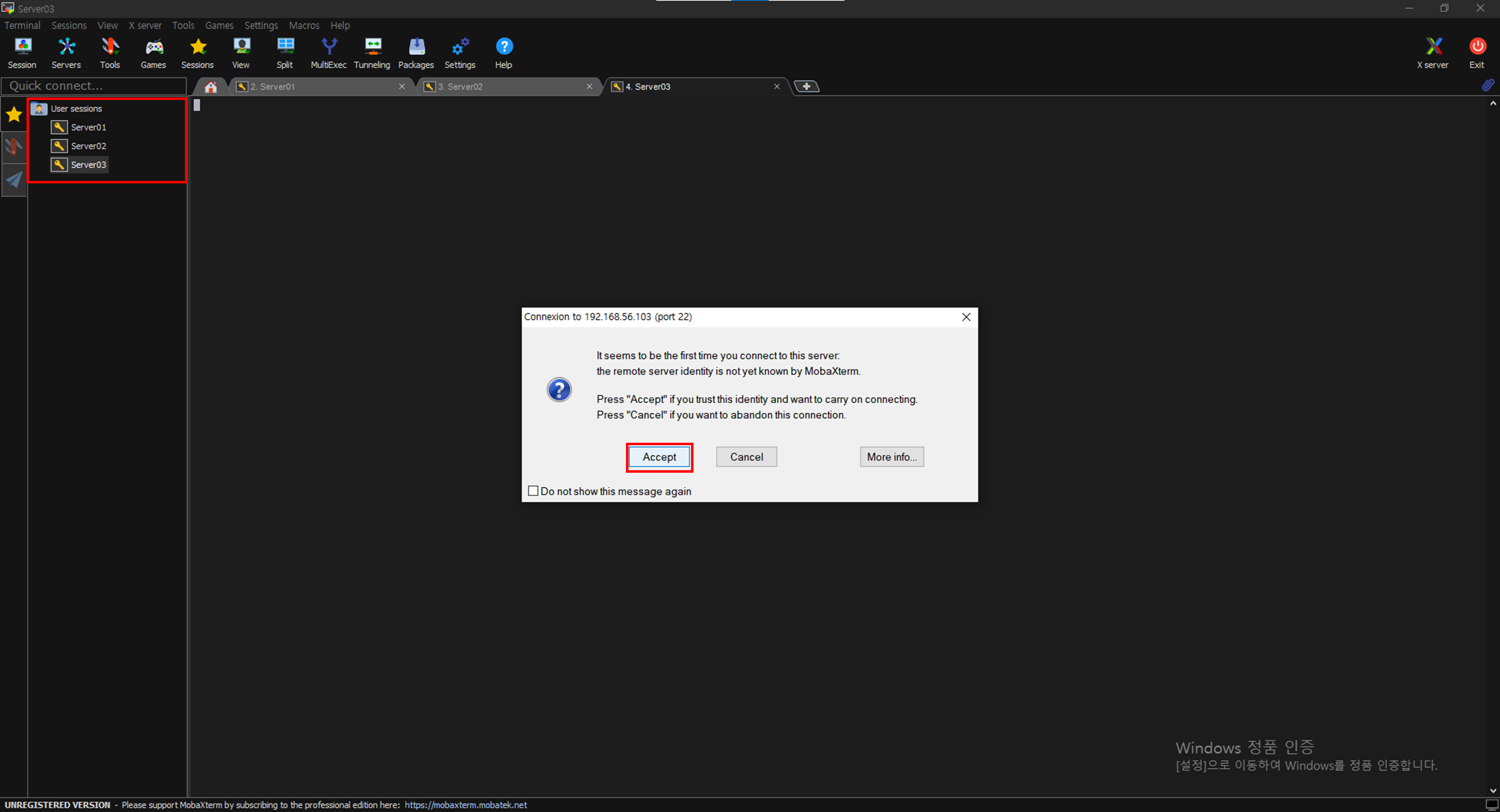1500x812 pixels.
Task: Select the sidebar paper plane icon
Action: (x=14, y=180)
